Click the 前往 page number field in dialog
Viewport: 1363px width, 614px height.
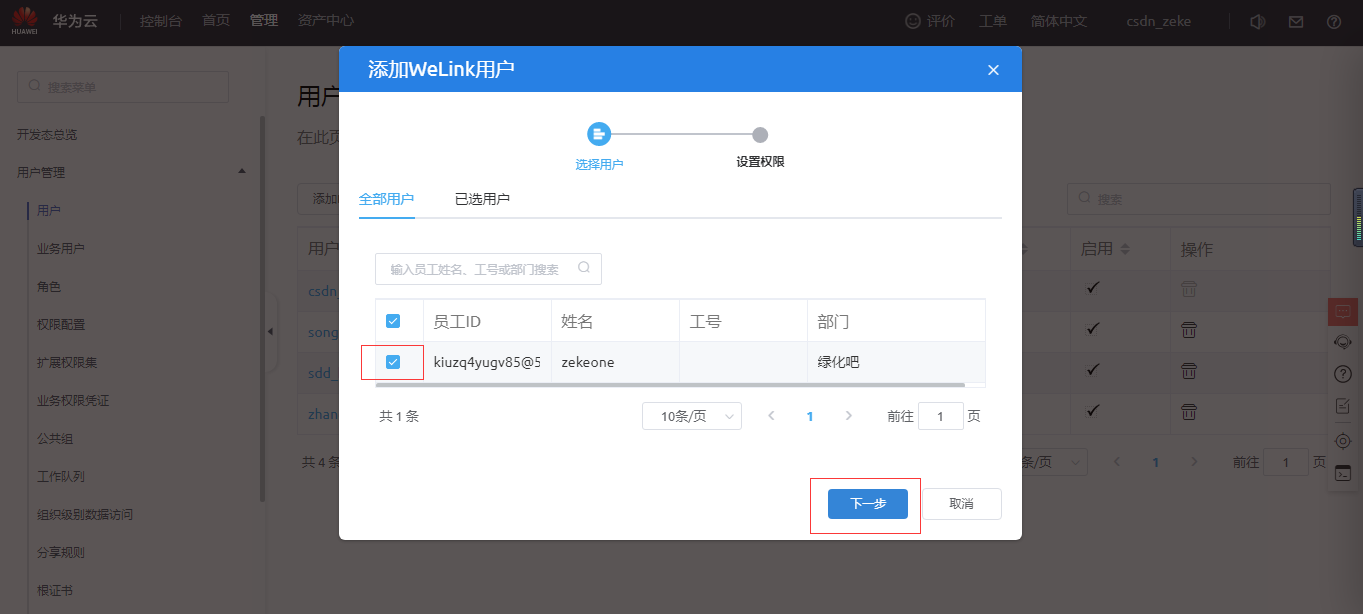941,416
